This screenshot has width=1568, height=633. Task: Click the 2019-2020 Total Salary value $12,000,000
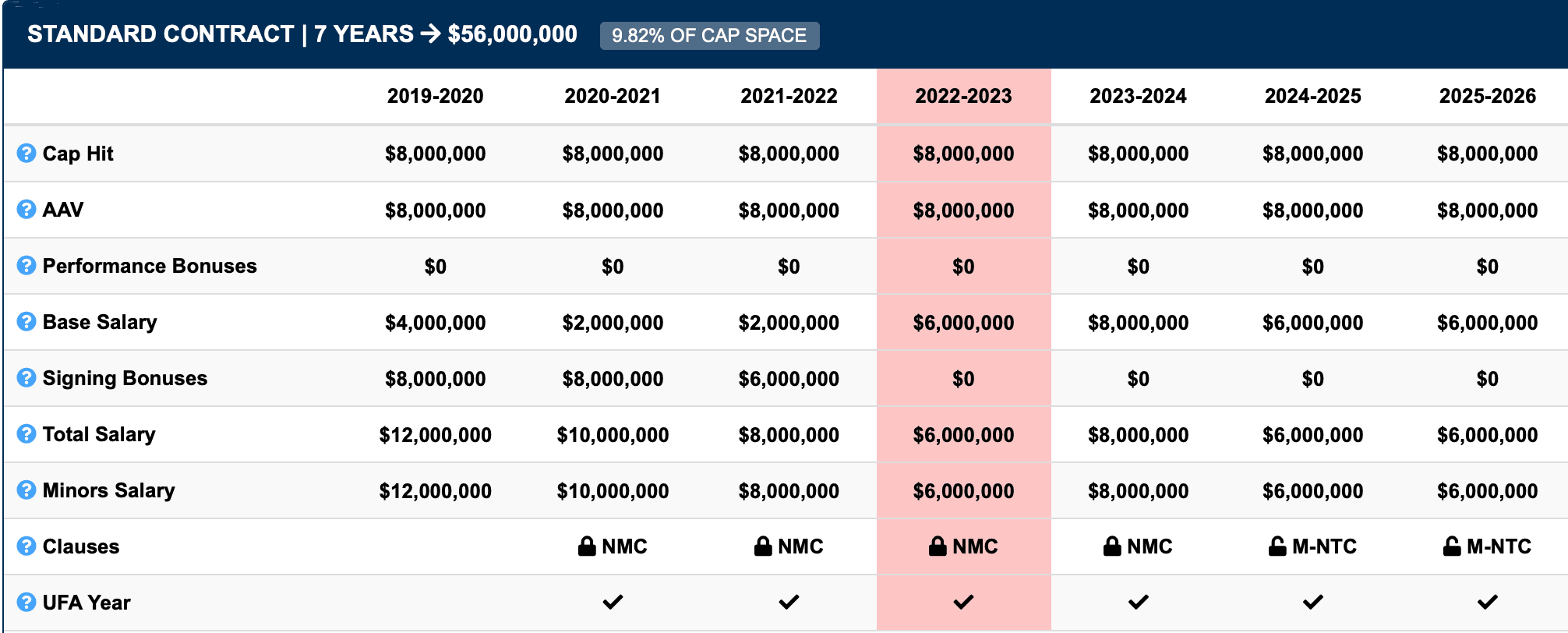click(435, 435)
